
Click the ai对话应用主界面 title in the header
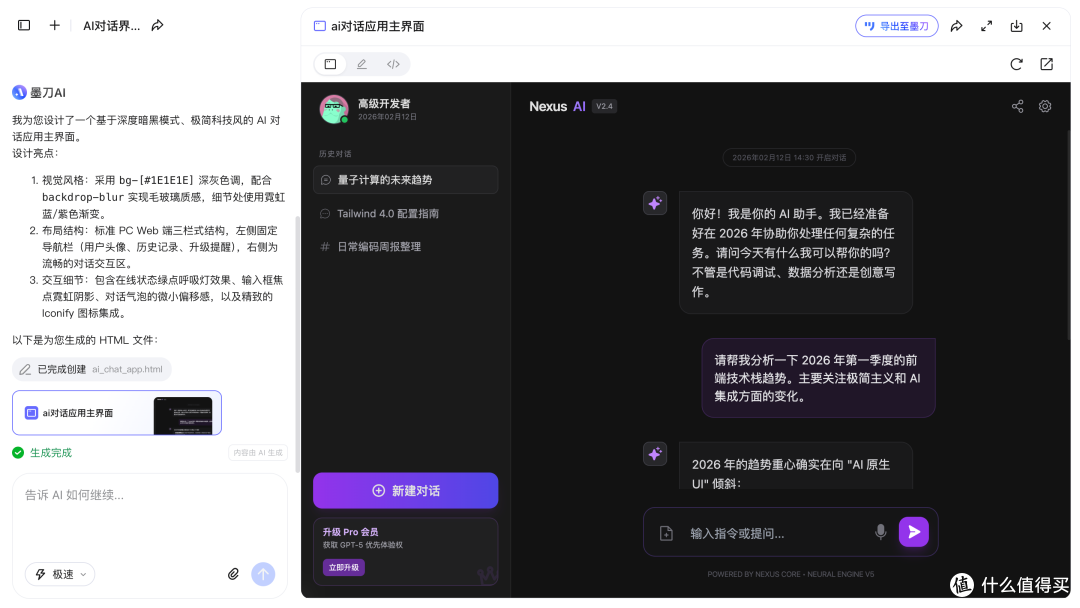click(377, 26)
